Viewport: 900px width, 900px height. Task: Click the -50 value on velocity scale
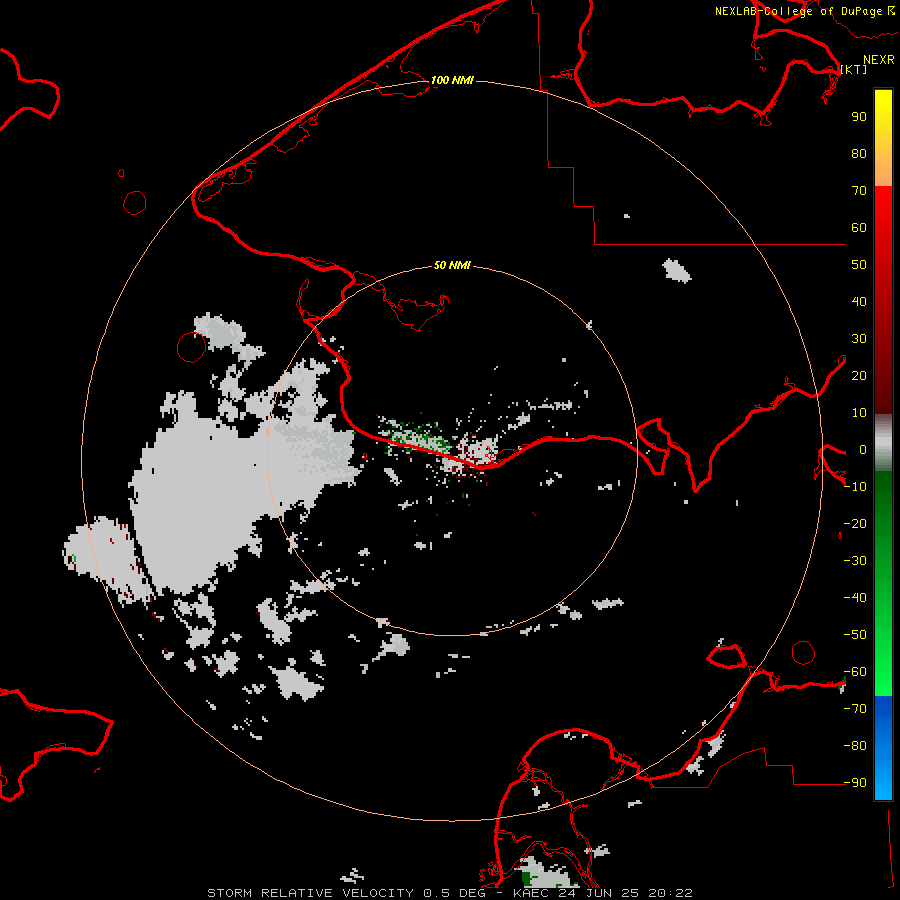[x=855, y=635]
